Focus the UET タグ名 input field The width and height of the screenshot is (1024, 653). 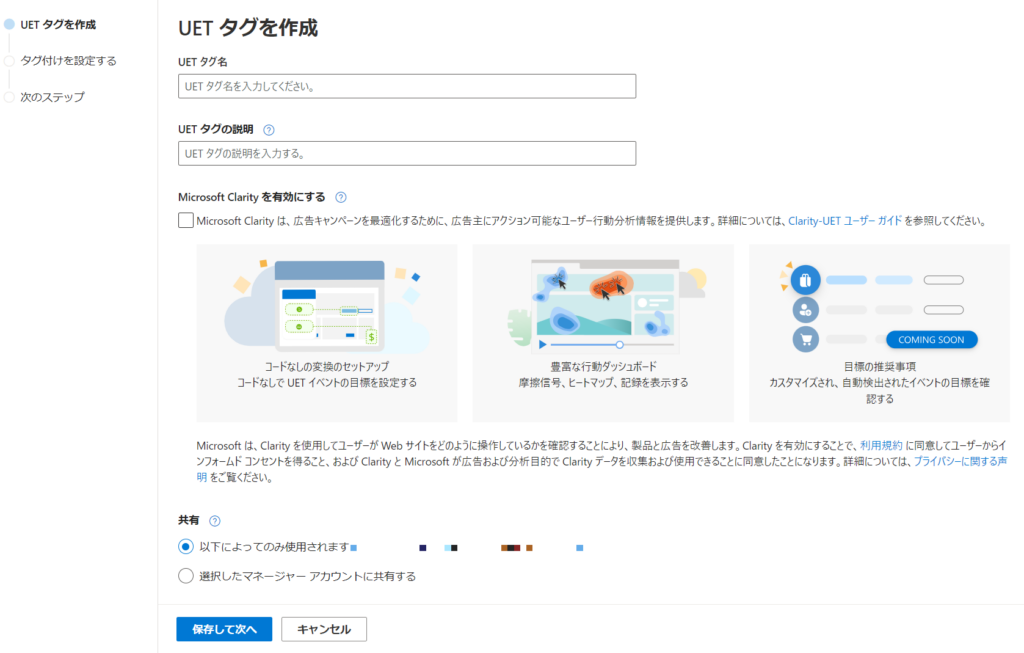point(407,86)
